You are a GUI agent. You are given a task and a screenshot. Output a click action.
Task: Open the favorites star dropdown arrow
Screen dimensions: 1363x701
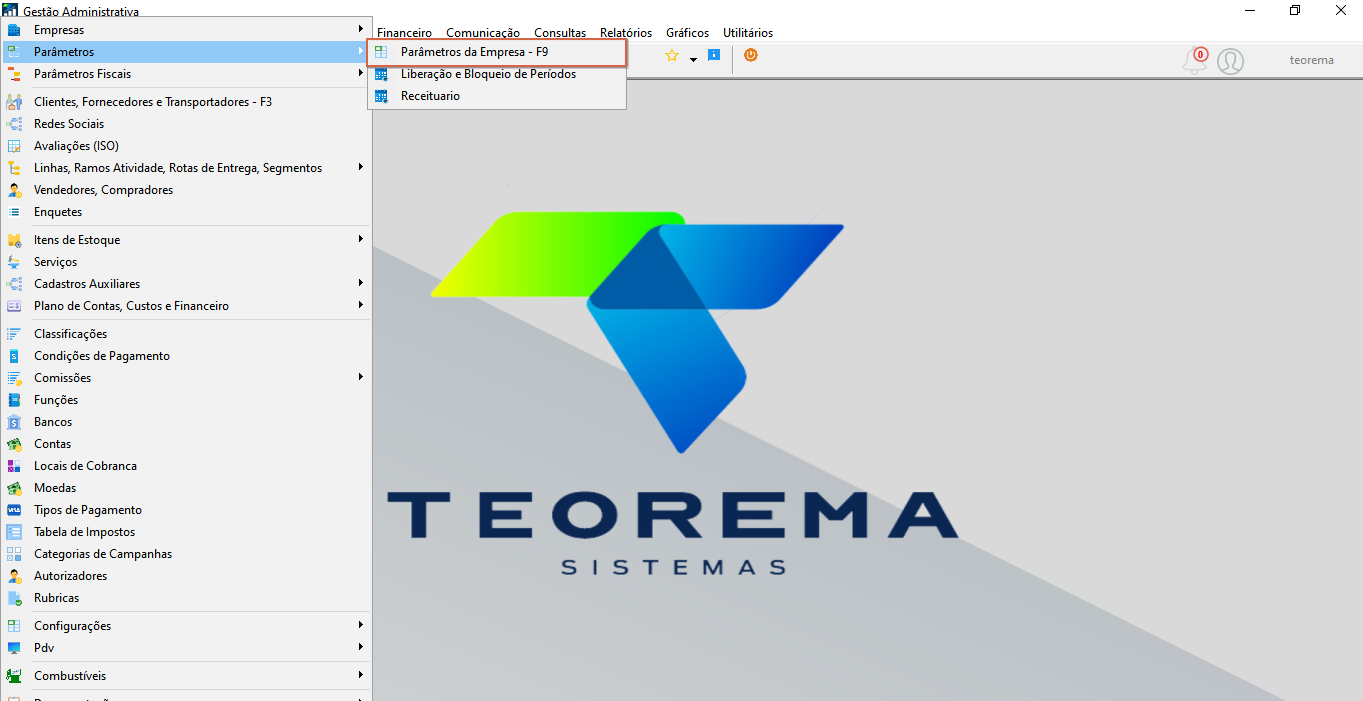[x=693, y=60]
